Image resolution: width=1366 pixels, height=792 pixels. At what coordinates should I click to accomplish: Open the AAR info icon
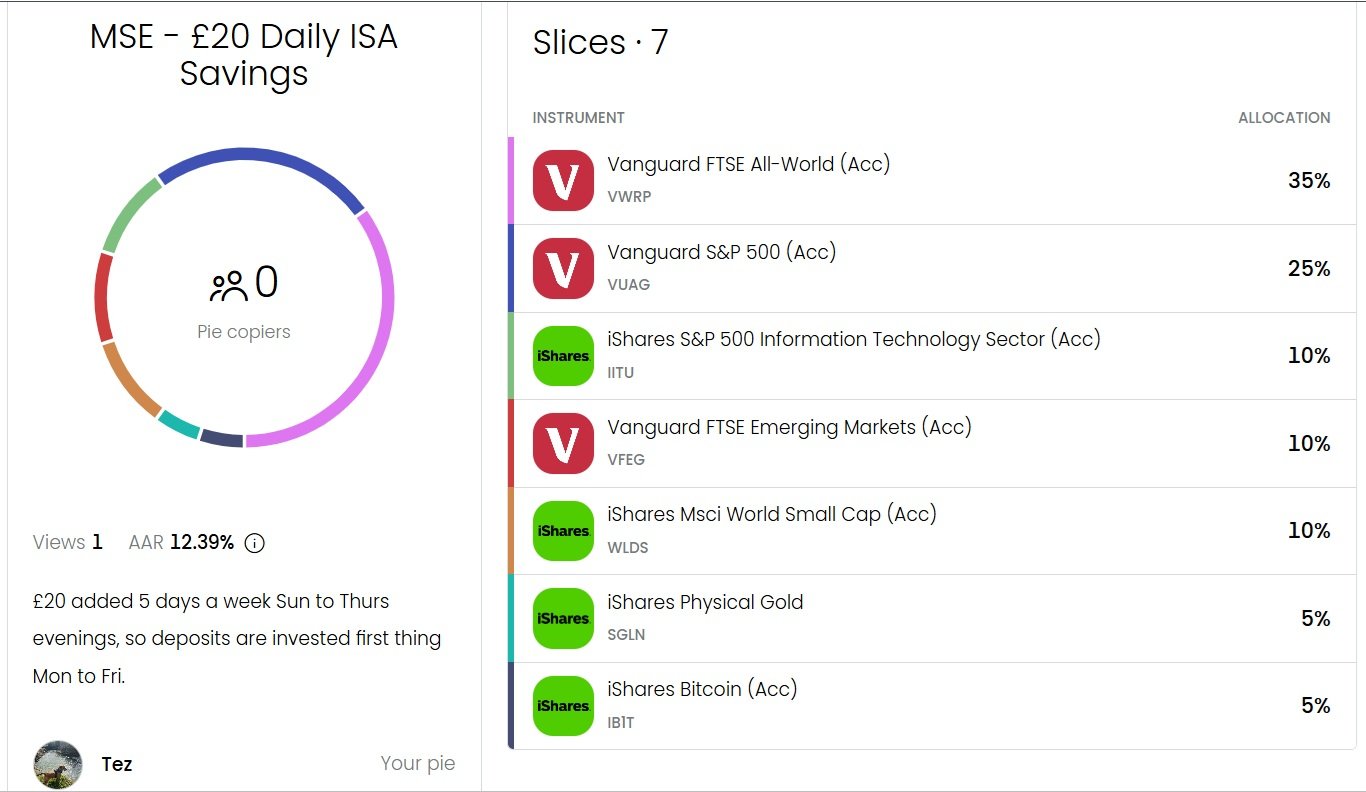click(255, 543)
